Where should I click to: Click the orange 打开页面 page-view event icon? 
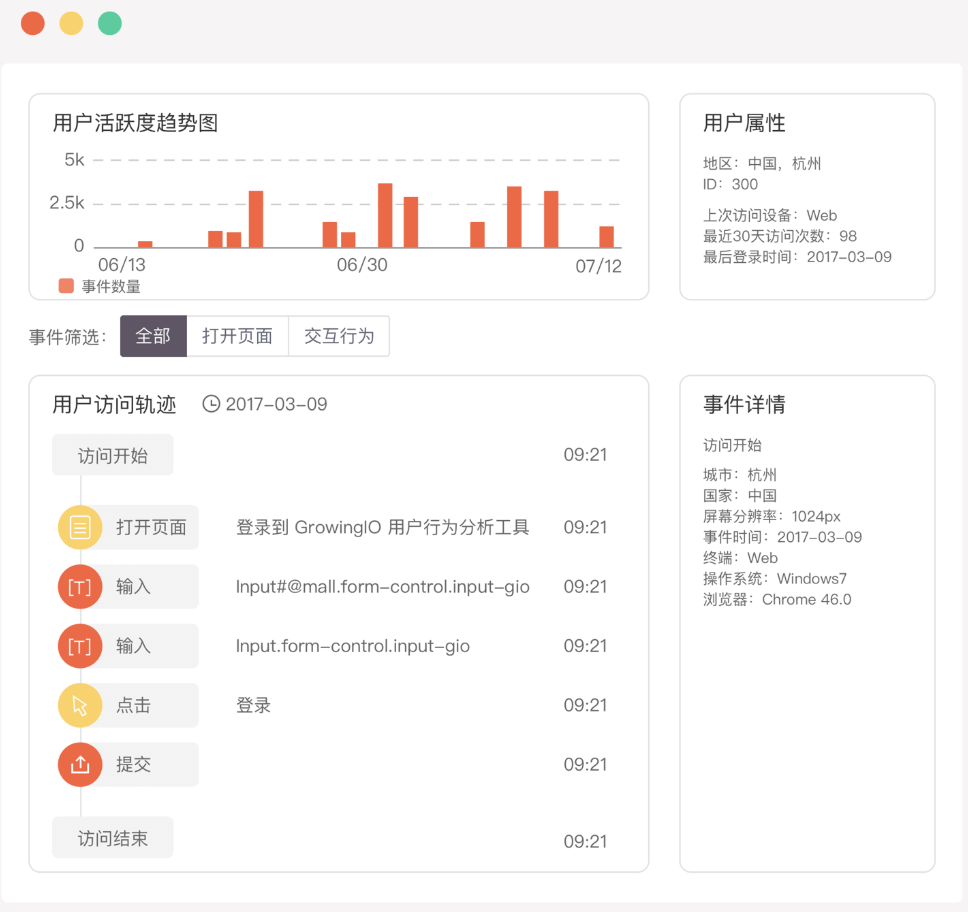click(x=80, y=527)
